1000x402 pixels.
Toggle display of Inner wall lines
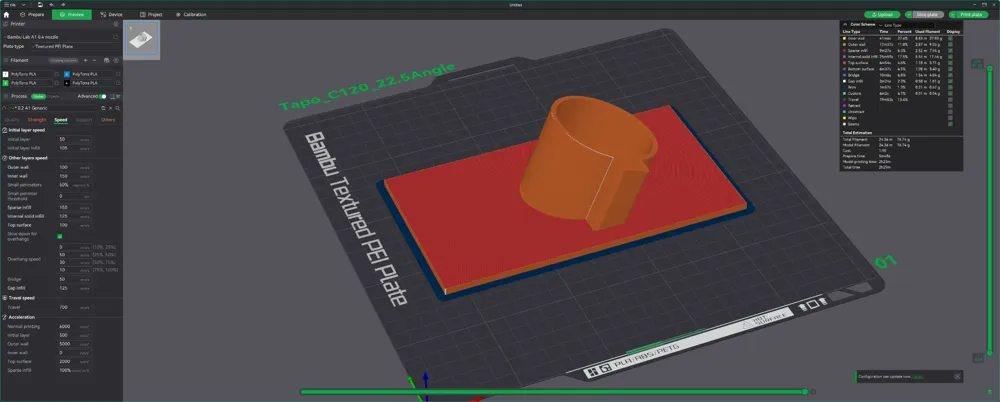coord(950,38)
